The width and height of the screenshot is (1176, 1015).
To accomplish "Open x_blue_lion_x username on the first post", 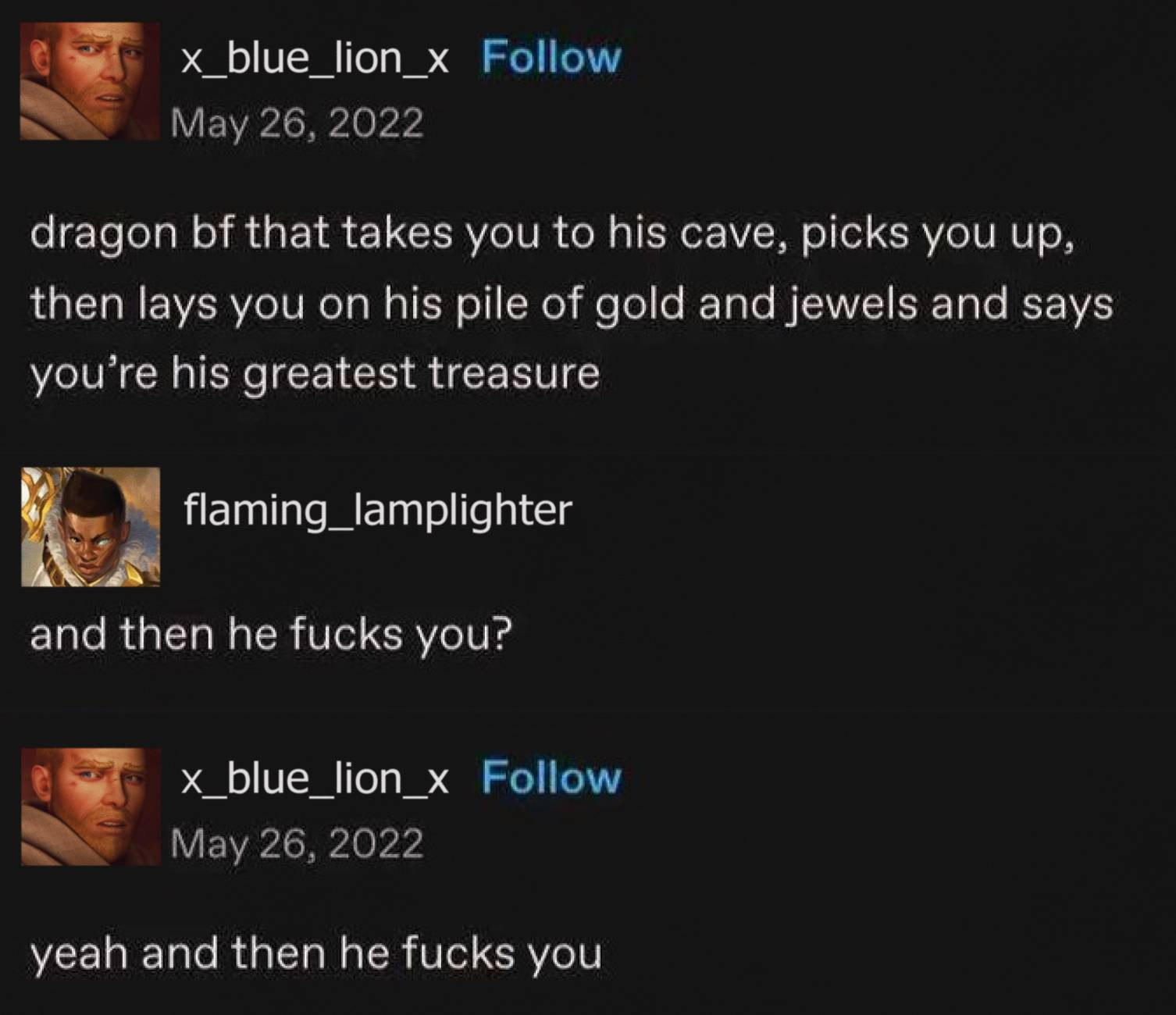I will pos(315,59).
